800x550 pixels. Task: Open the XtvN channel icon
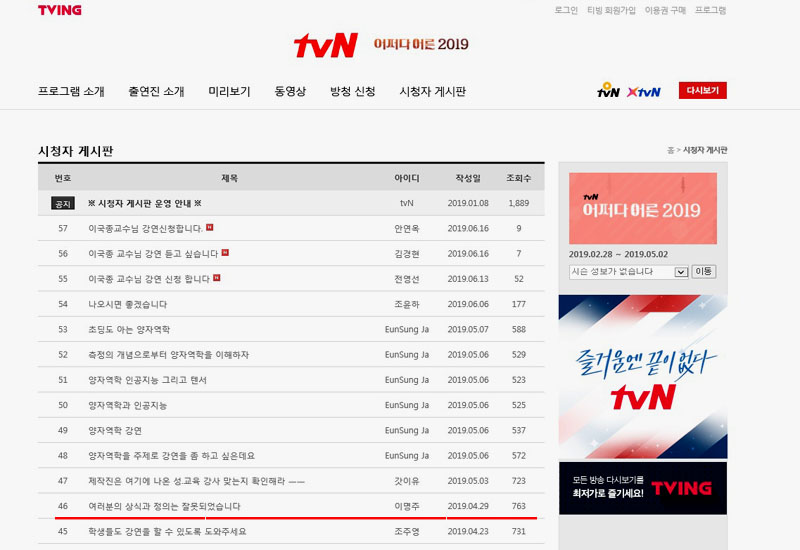[x=644, y=91]
